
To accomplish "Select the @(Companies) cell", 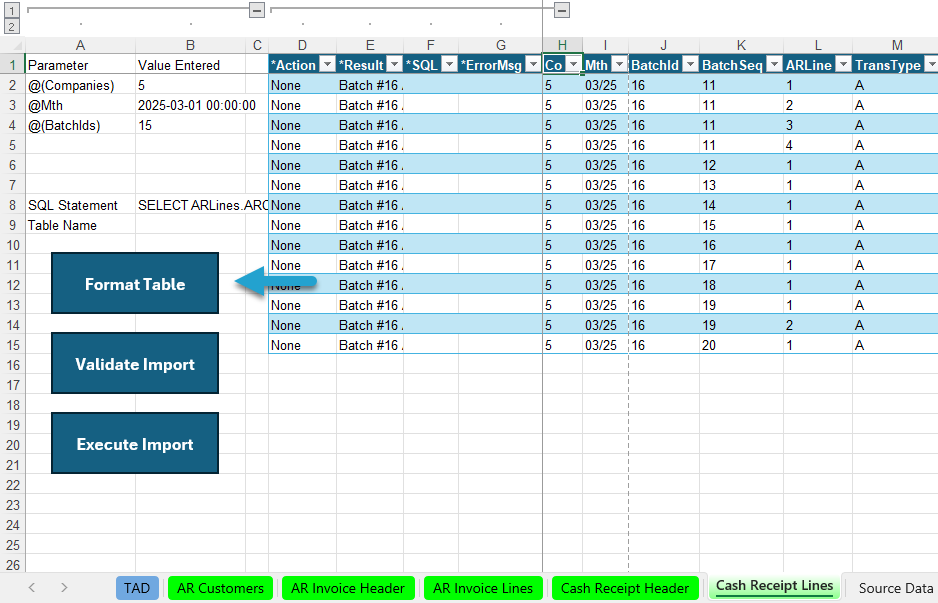I will pyautogui.click(x=80, y=85).
